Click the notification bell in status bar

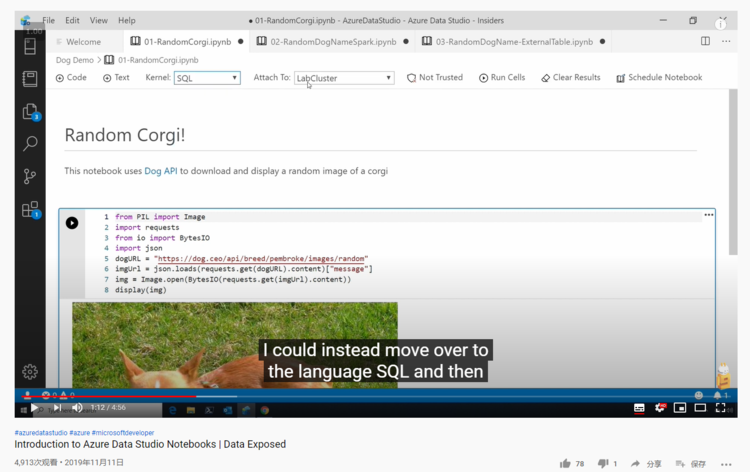tap(717, 395)
